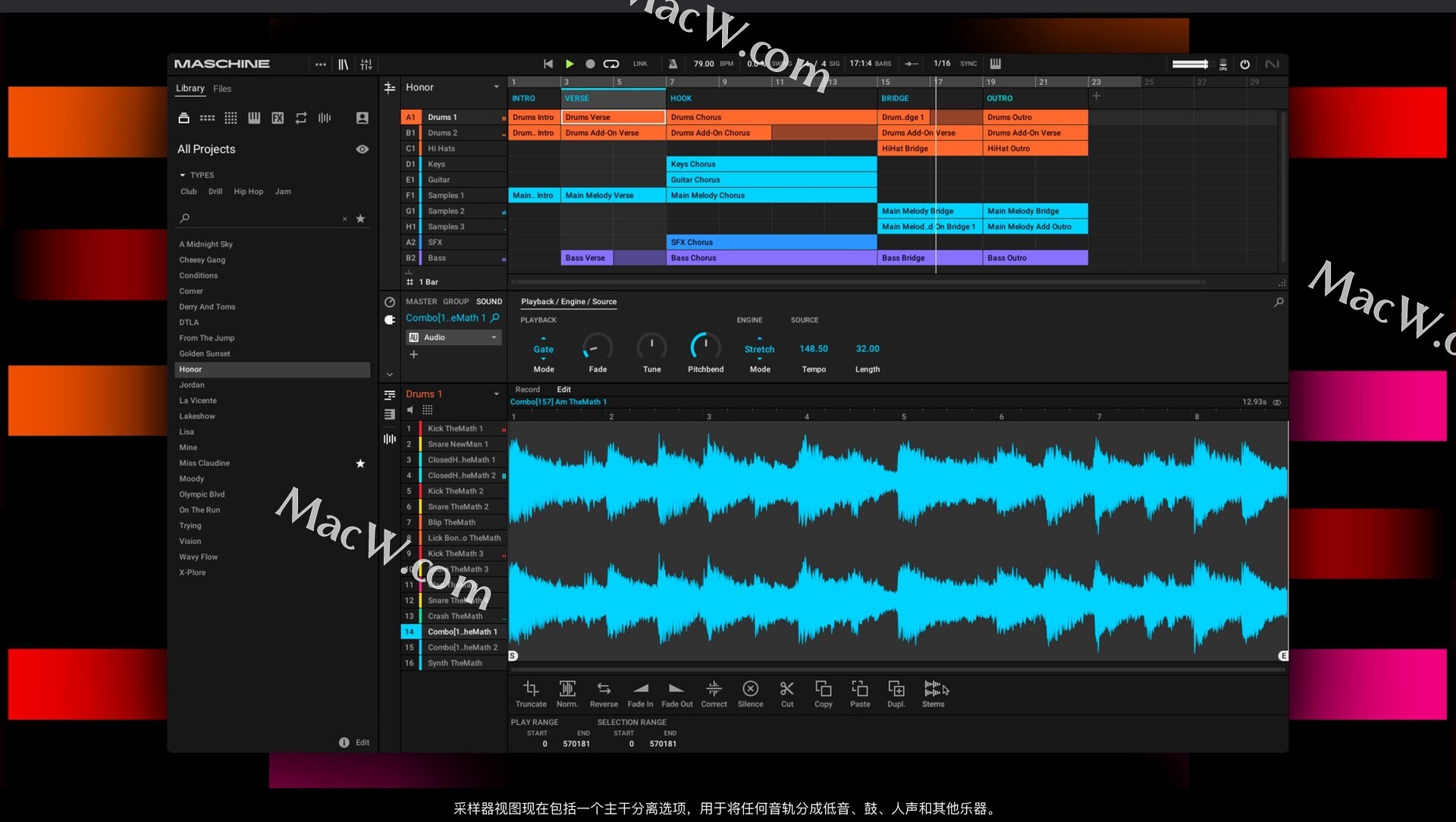Open the mixer view icon in header
Image resolution: width=1456 pixels, height=822 pixels.
point(366,64)
